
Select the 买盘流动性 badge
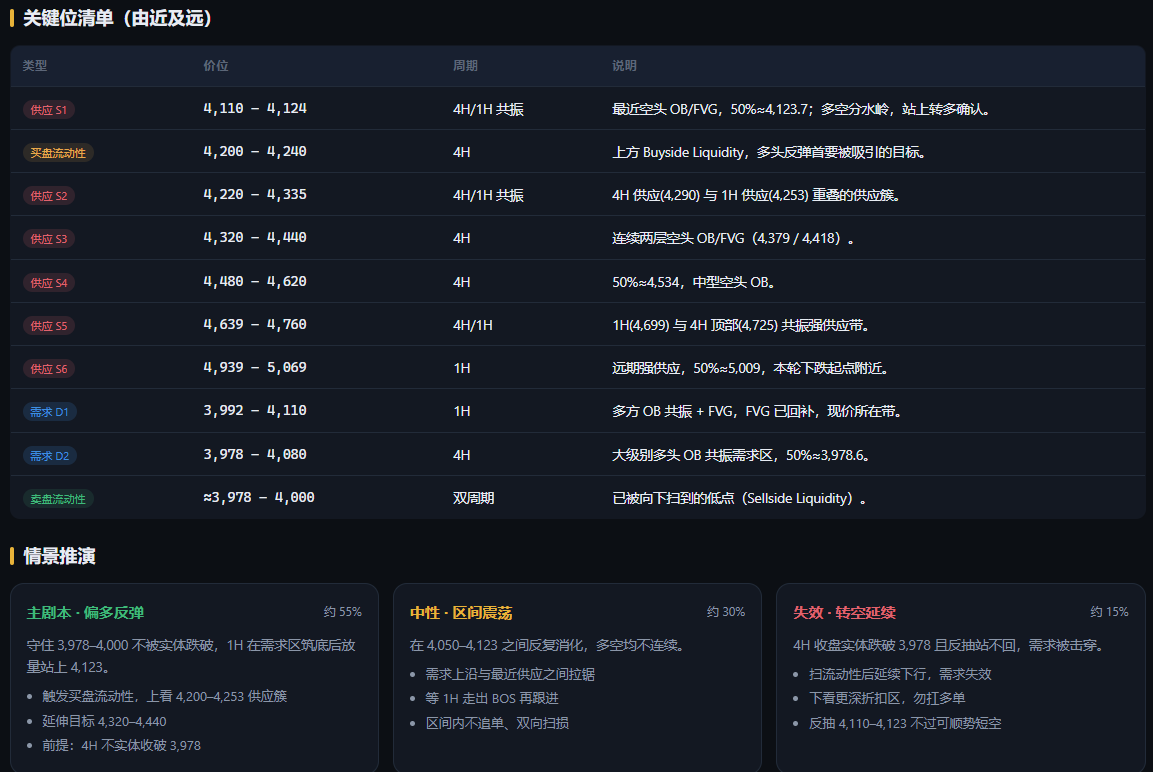pyautogui.click(x=58, y=153)
